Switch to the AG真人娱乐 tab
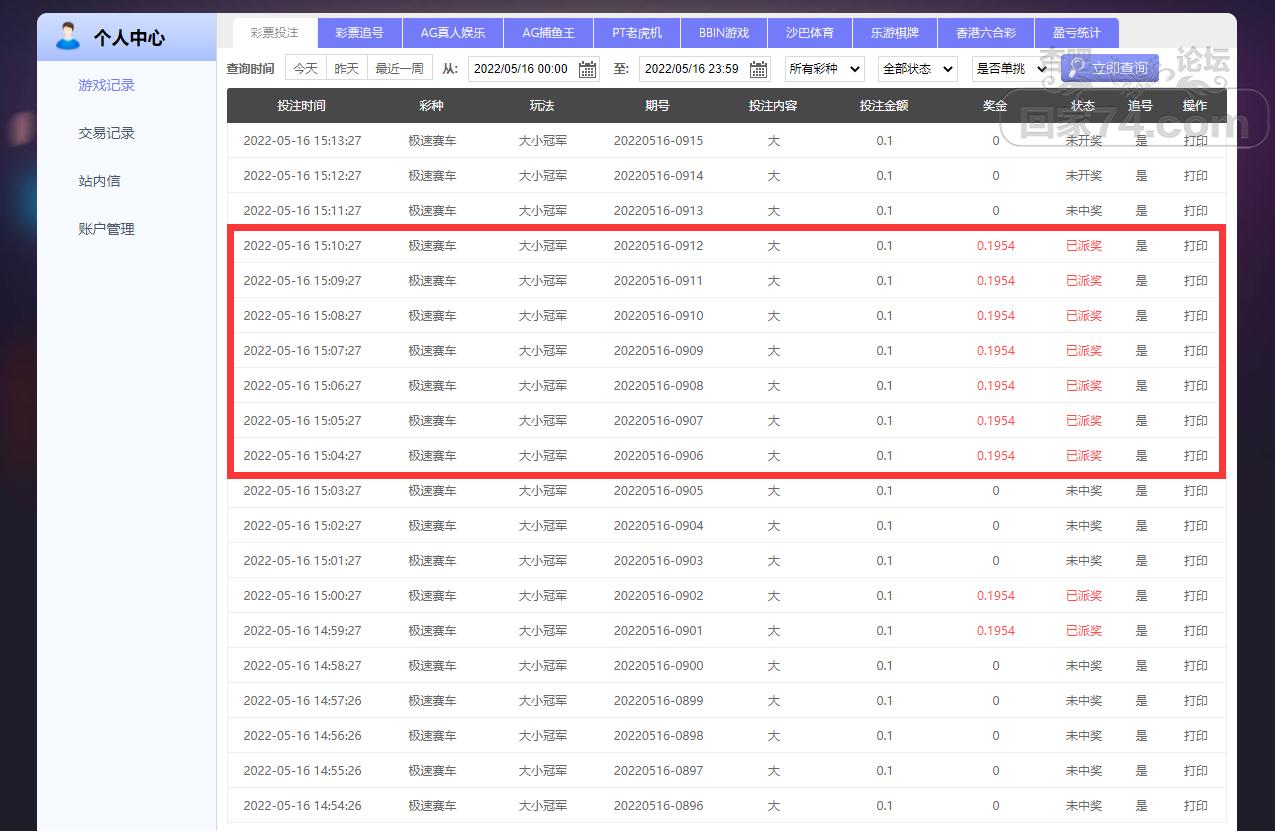The height and width of the screenshot is (831, 1275). (453, 33)
